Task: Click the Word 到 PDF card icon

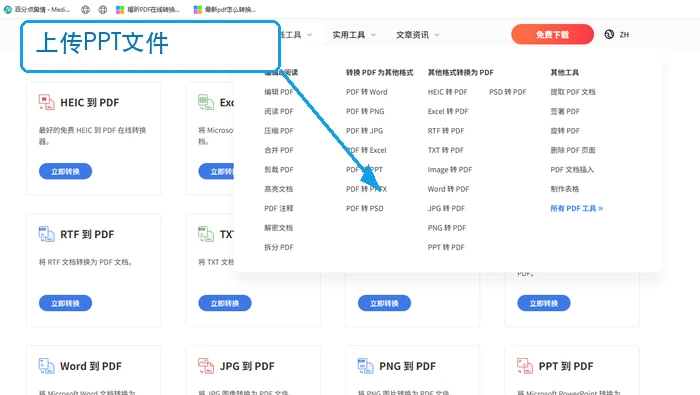Action: pos(46,366)
